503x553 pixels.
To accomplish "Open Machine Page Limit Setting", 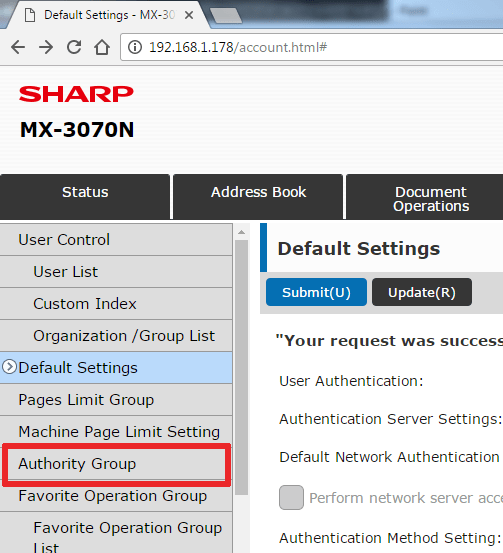I will pos(116,432).
